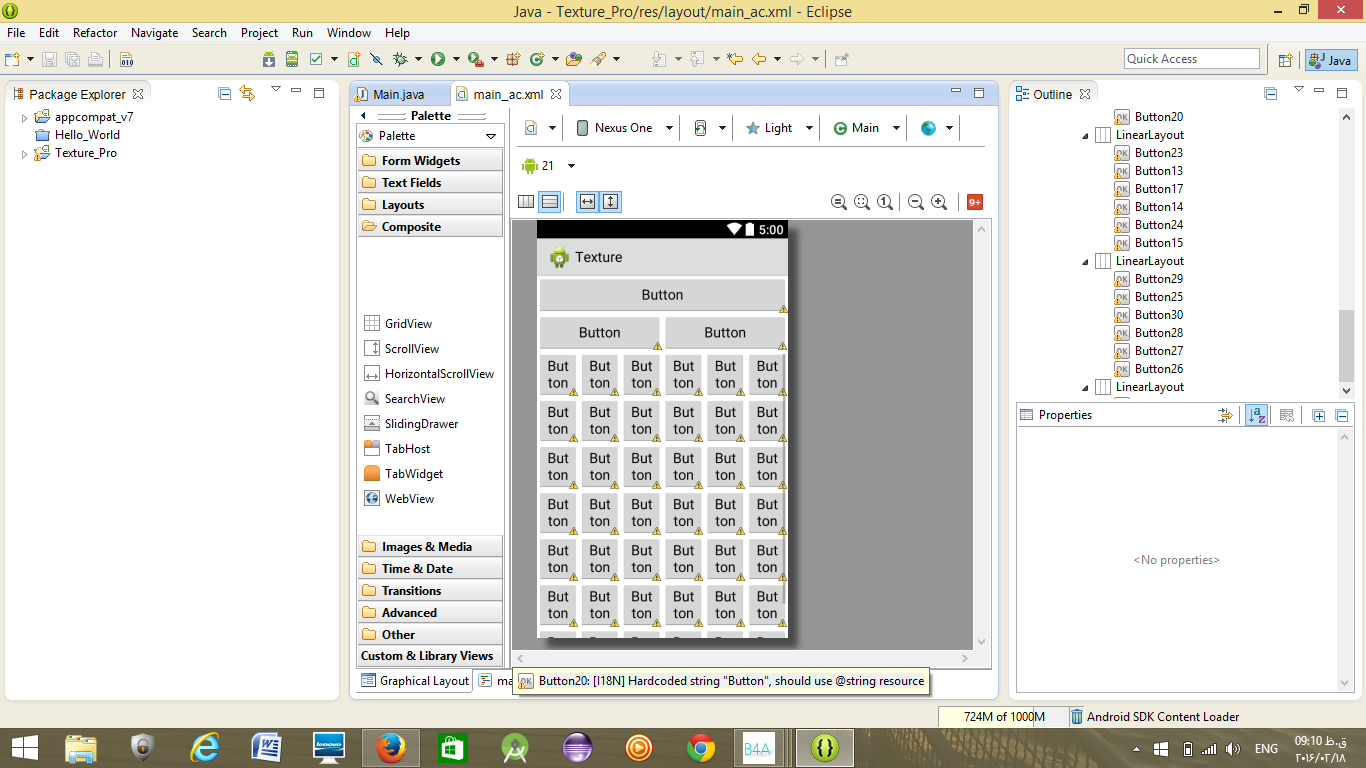Open the Refactor menu
This screenshot has width=1366, height=768.
click(x=95, y=33)
